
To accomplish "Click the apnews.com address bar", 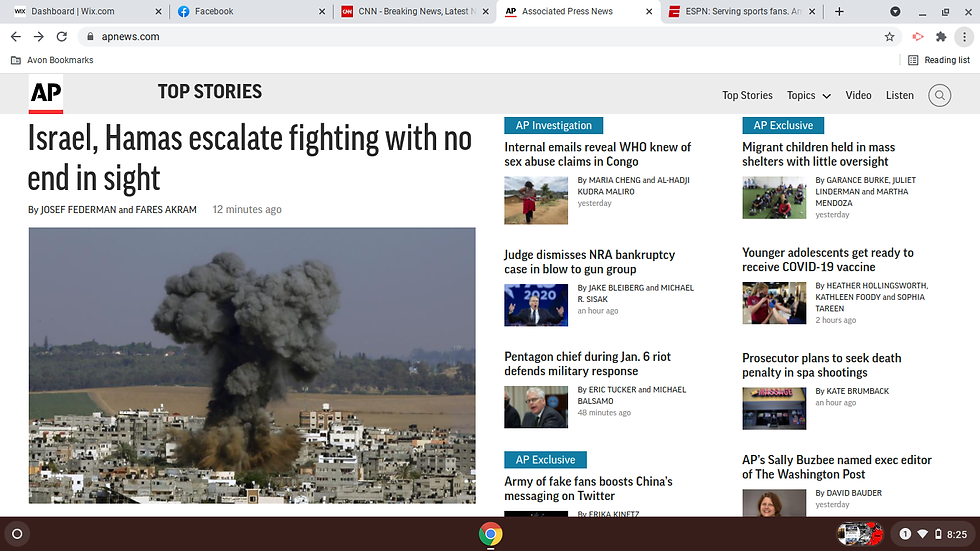I will pos(488,37).
